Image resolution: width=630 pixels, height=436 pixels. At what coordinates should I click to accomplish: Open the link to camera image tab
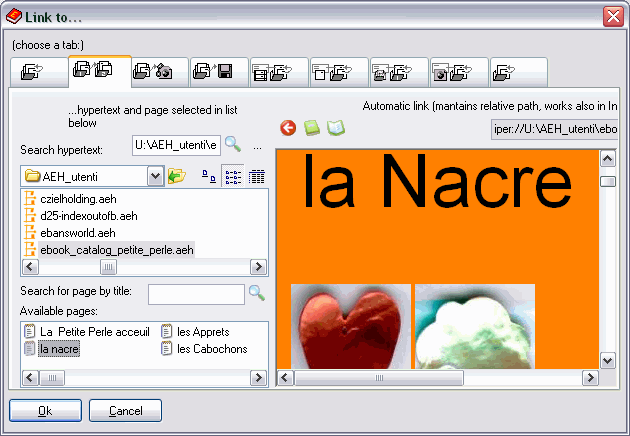(x=160, y=72)
